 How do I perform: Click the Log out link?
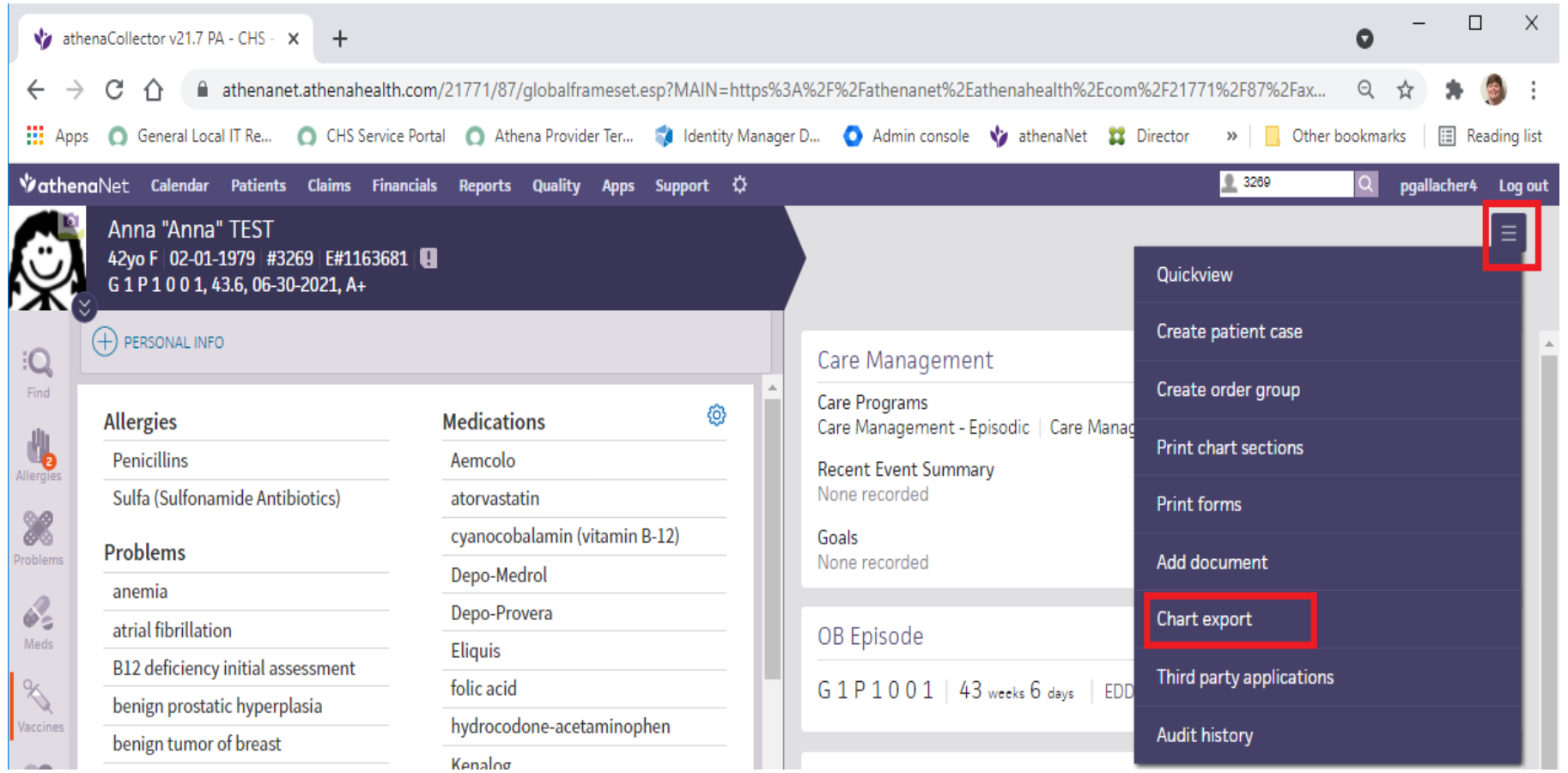[x=1523, y=186]
